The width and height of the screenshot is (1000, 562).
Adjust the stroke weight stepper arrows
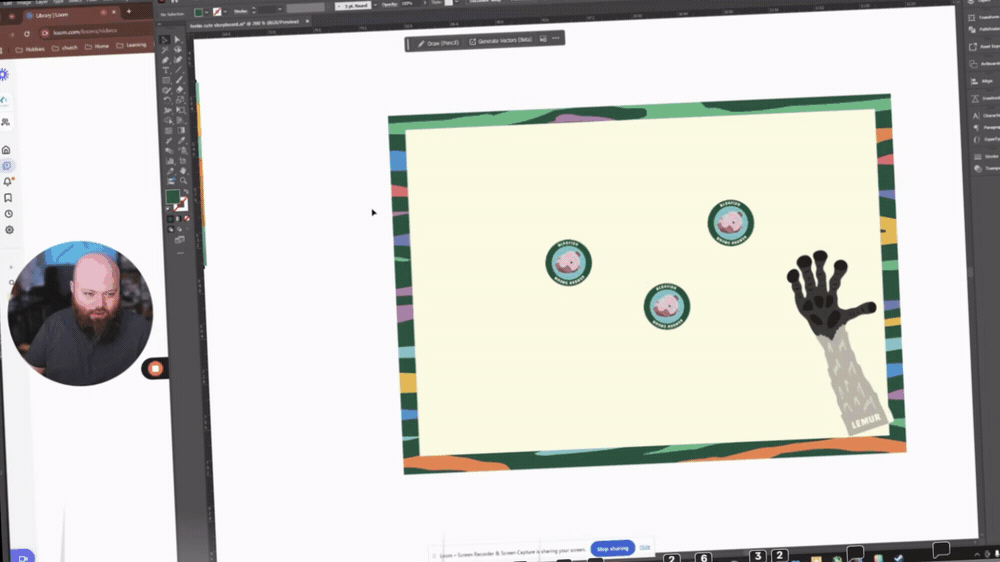tap(254, 10)
